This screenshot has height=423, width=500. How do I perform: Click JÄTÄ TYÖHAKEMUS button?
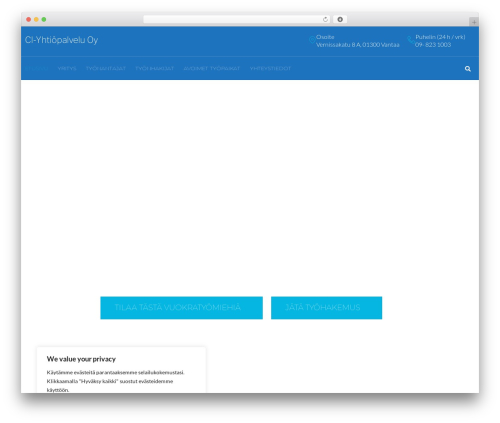tap(326, 308)
